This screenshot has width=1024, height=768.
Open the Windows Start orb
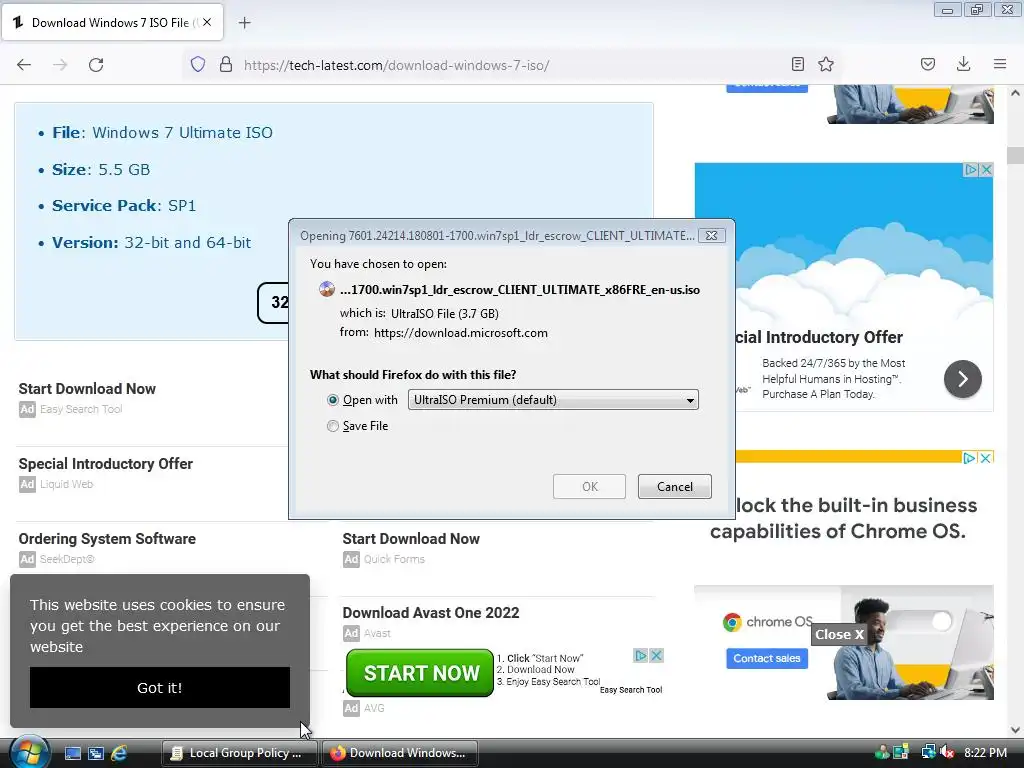pos(30,753)
